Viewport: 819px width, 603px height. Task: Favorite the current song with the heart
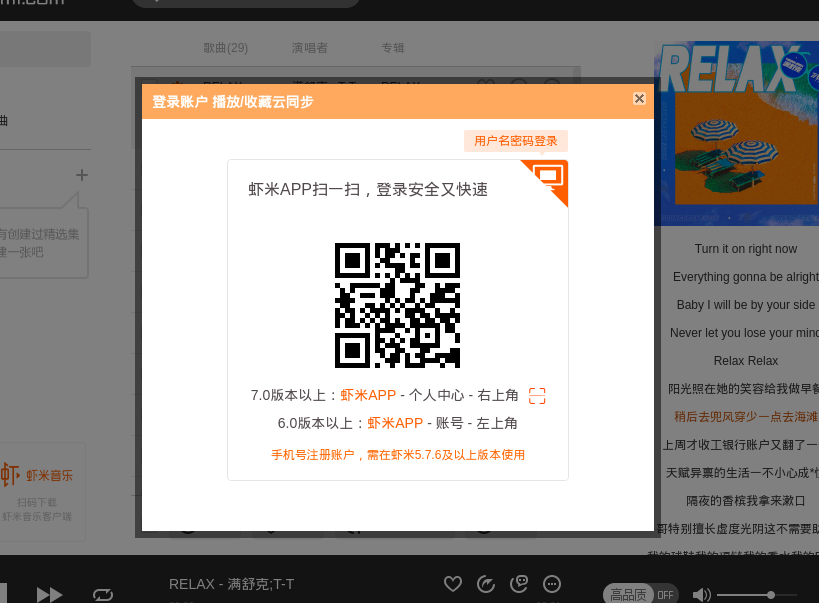tap(452, 583)
